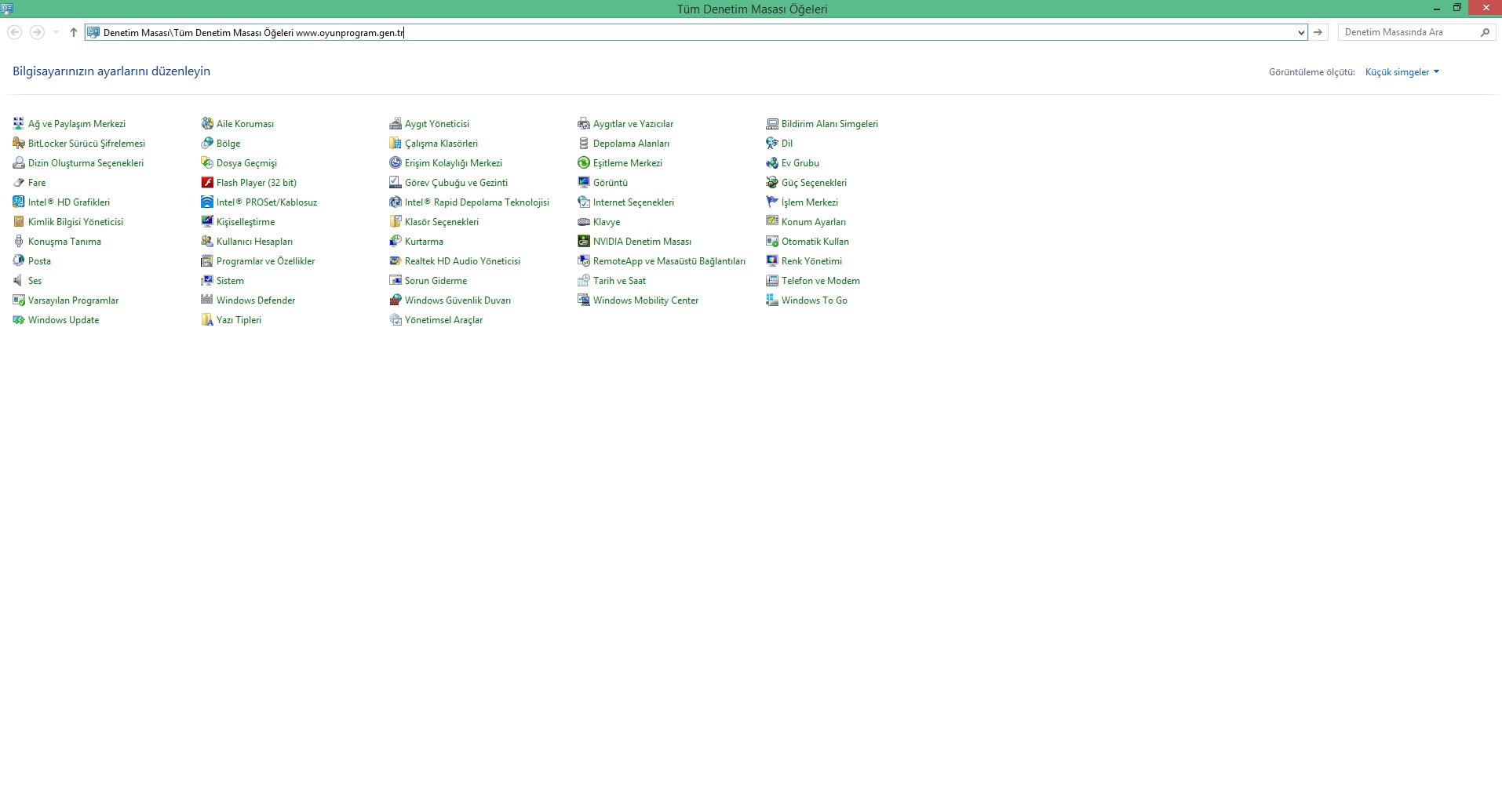Click the Erişim Kolaylığı Merkezi icon
1502x812 pixels.
pos(396,162)
